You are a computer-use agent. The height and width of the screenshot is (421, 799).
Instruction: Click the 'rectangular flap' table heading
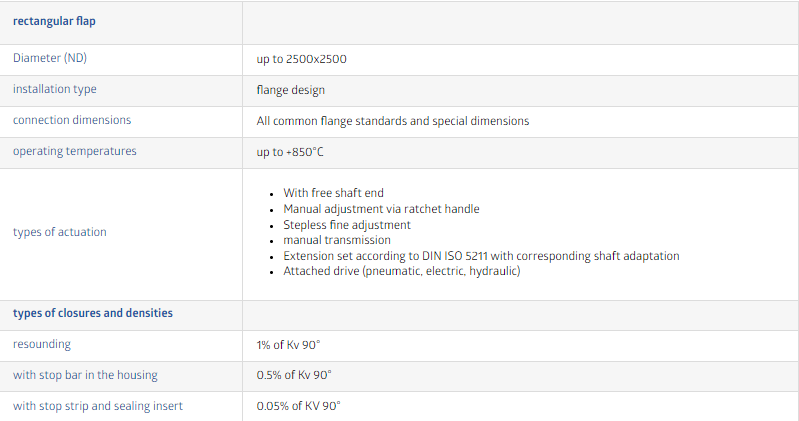click(54, 21)
